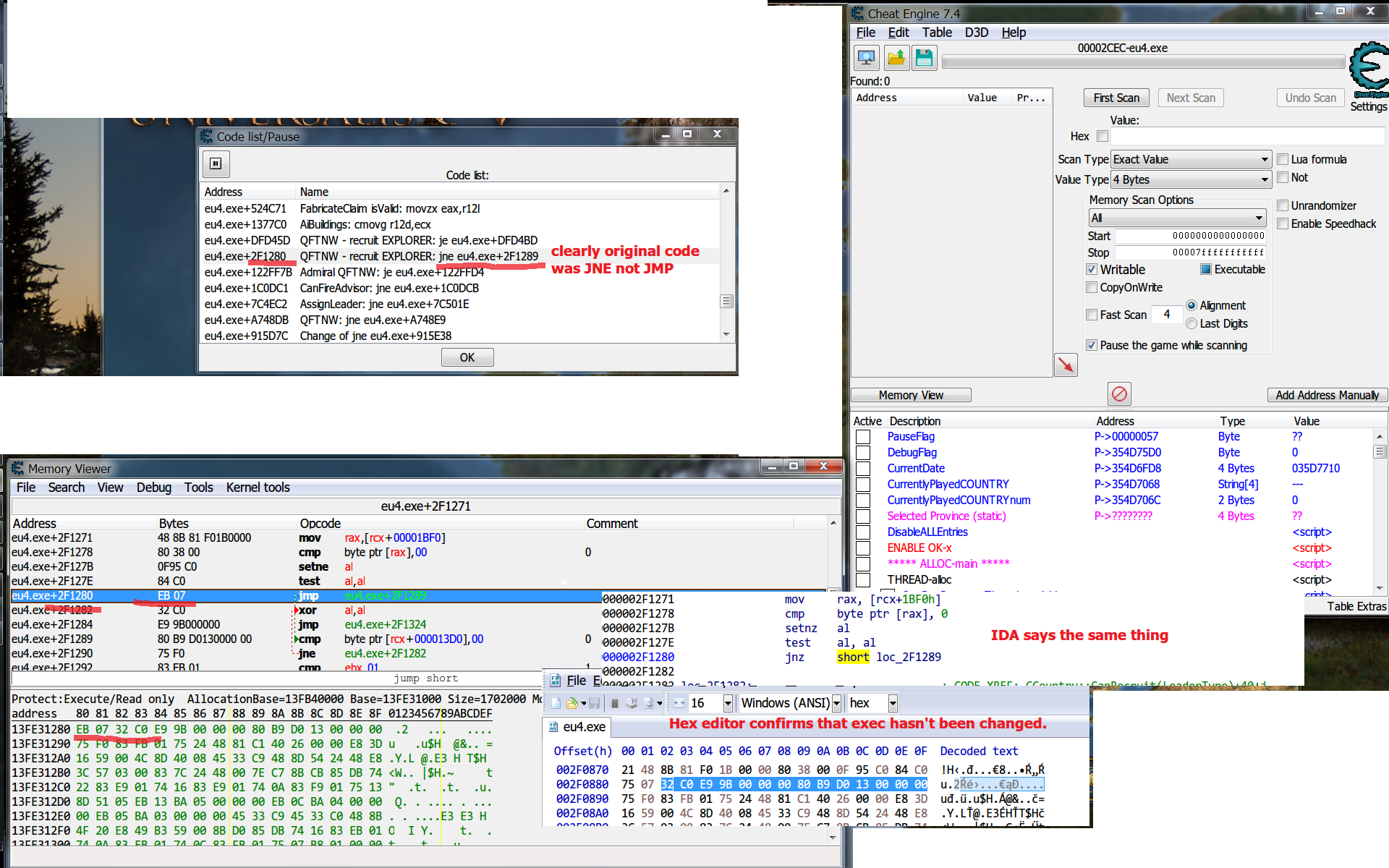Click the load table folder icon
The height and width of the screenshot is (868, 1389).
tap(896, 58)
